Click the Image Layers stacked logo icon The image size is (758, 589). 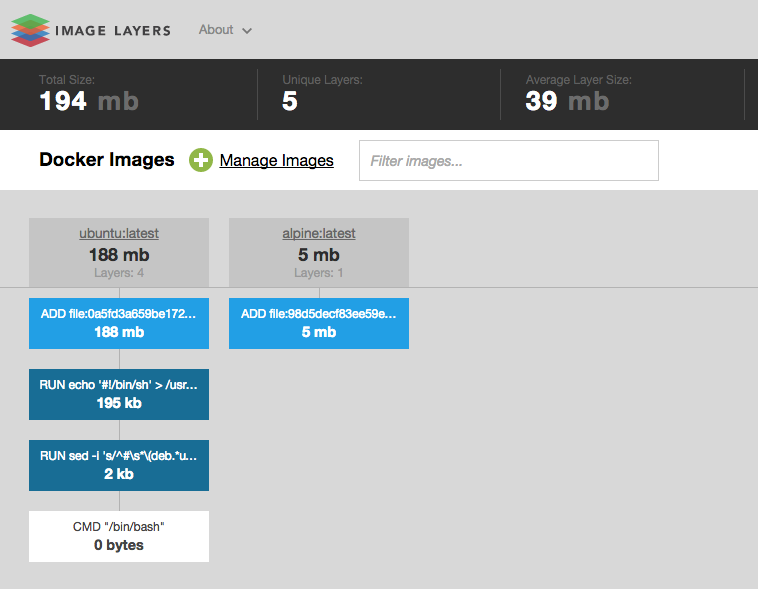[30, 30]
